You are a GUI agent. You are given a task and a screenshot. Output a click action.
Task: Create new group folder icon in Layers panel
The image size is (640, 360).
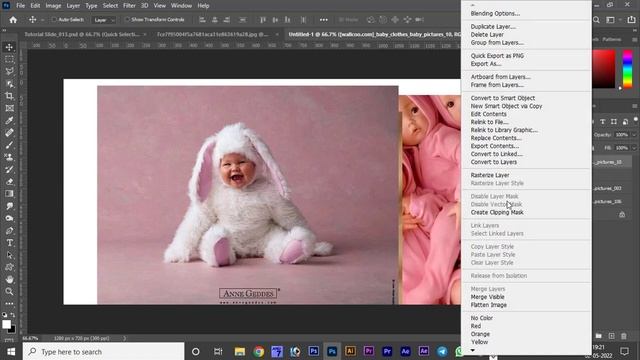599,336
